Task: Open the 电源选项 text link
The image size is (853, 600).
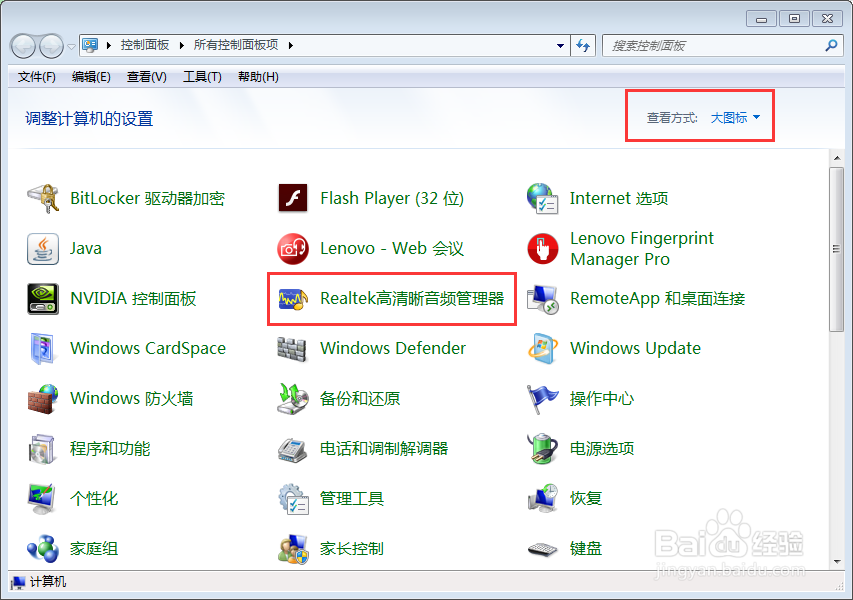Action: coord(602,449)
